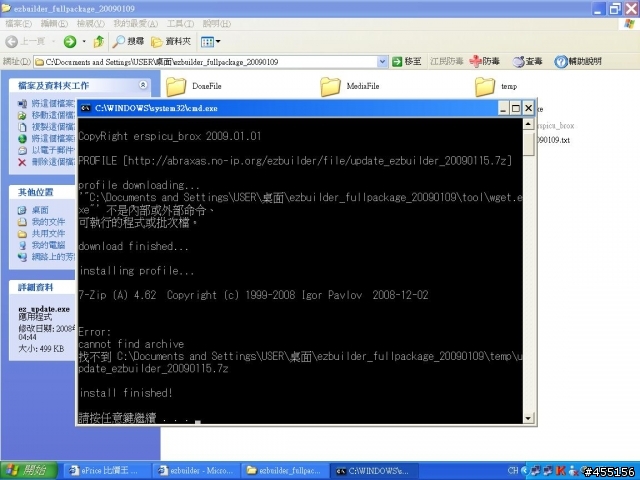Open the Views icon in toolbar

(x=207, y=42)
